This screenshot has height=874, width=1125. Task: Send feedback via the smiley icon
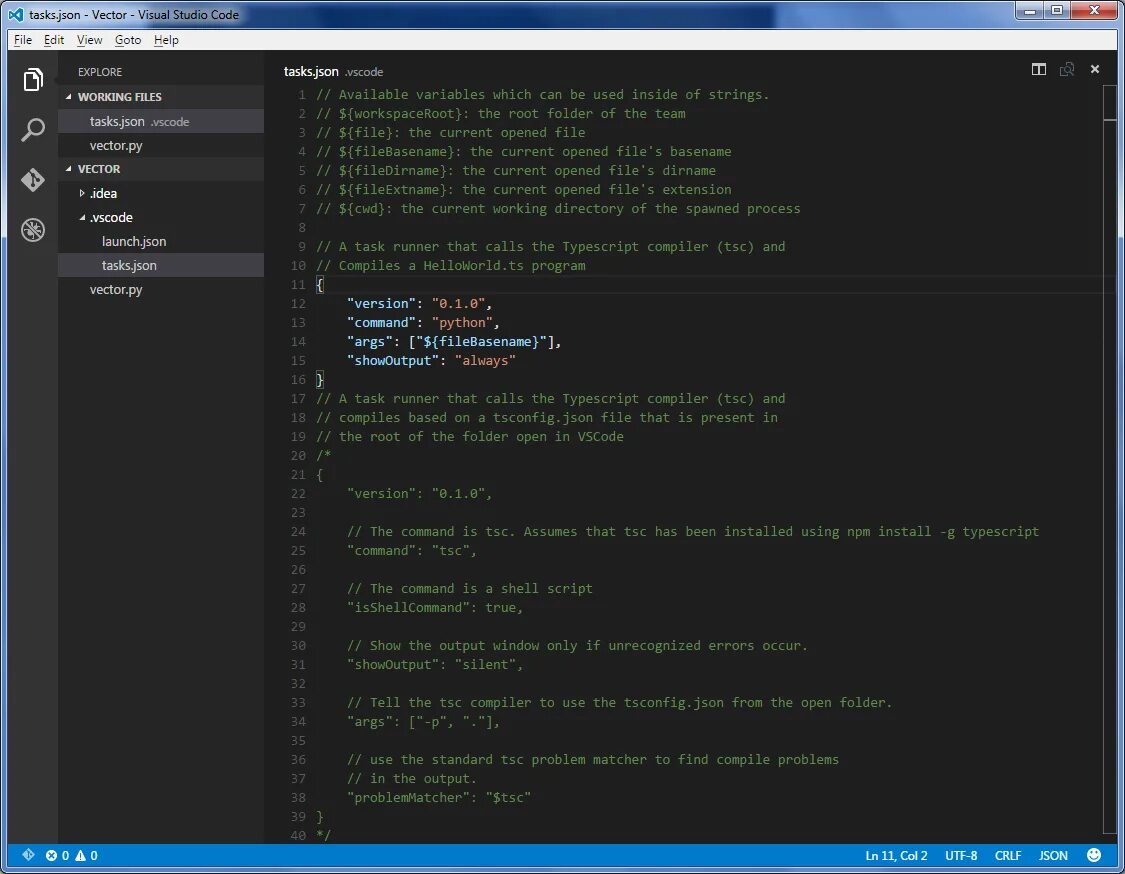coord(1093,855)
